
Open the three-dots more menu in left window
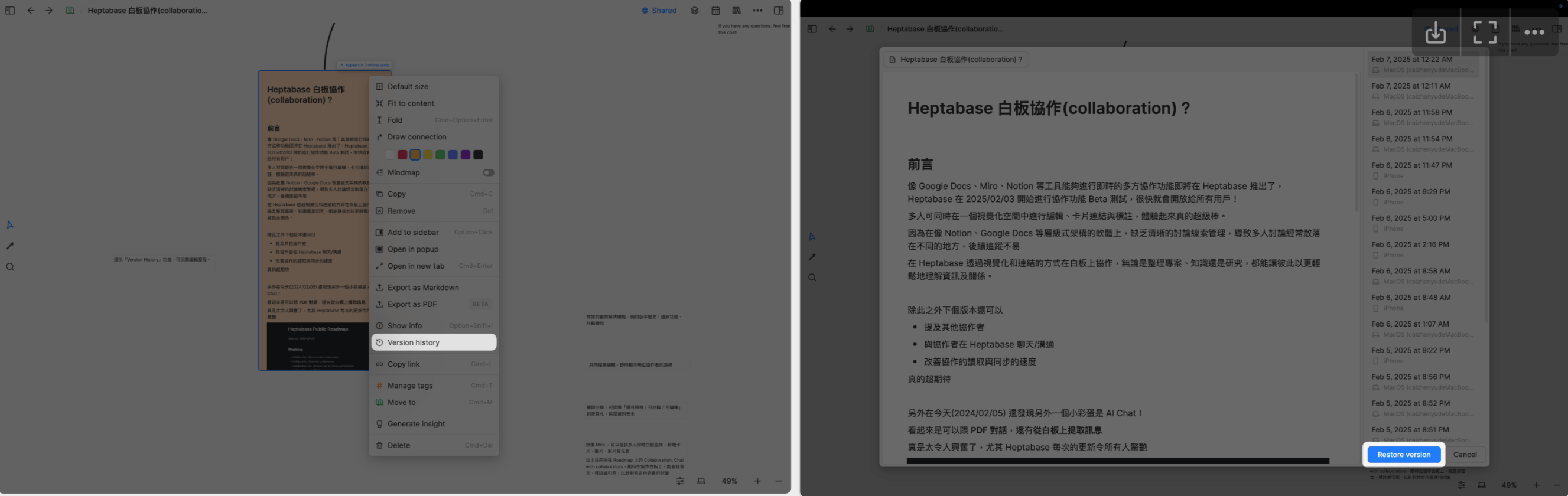tap(757, 11)
